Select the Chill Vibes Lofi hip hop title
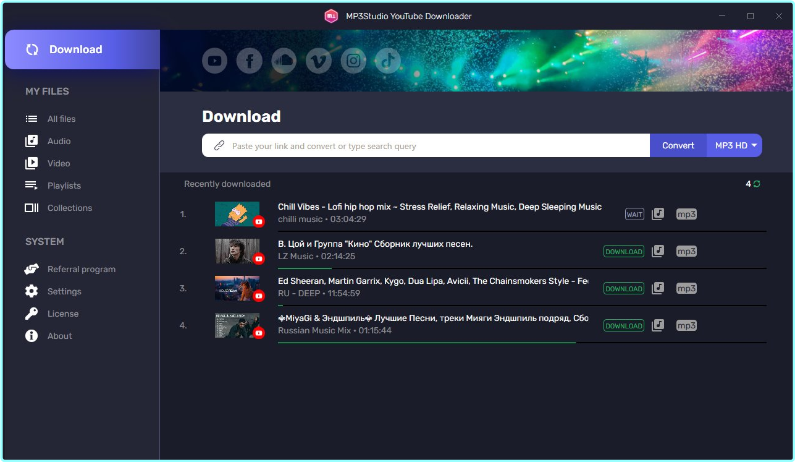 [x=440, y=207]
